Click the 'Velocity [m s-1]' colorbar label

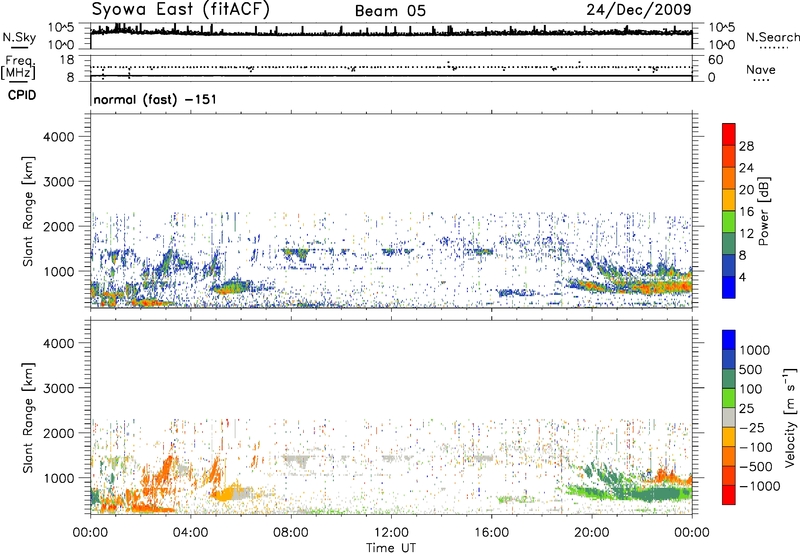point(790,417)
